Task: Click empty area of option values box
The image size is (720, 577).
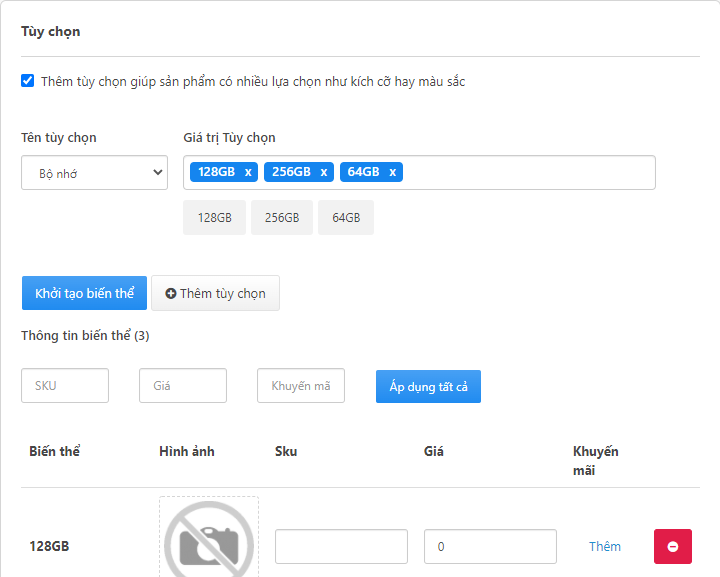Action: (x=528, y=173)
